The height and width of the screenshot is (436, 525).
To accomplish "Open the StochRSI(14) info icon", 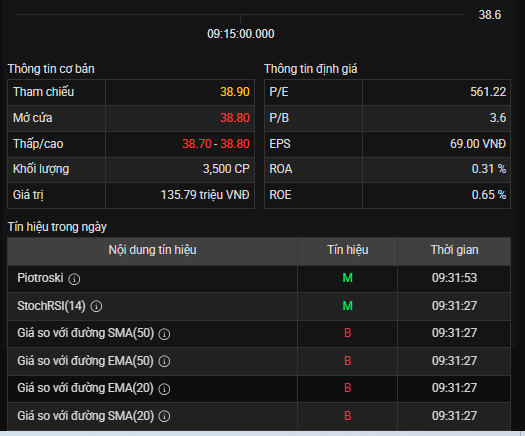I will coord(96,306).
